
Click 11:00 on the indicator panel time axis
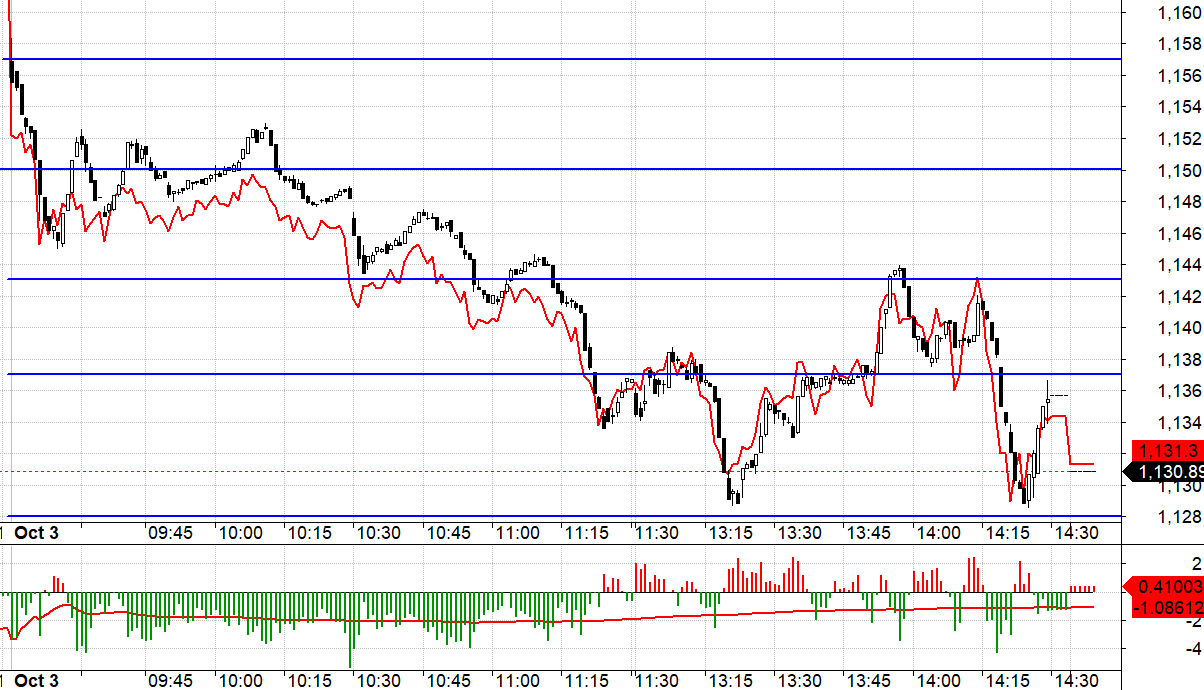coord(518,681)
